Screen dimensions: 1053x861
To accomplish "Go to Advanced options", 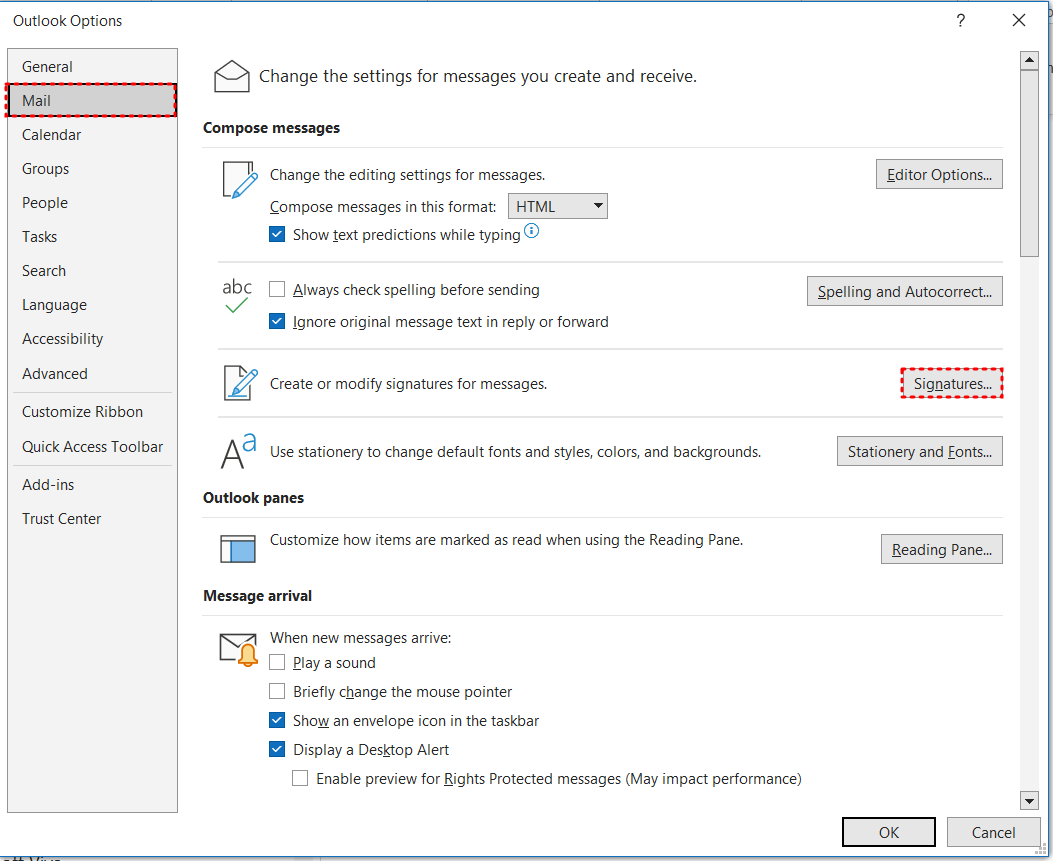I will [x=93, y=373].
